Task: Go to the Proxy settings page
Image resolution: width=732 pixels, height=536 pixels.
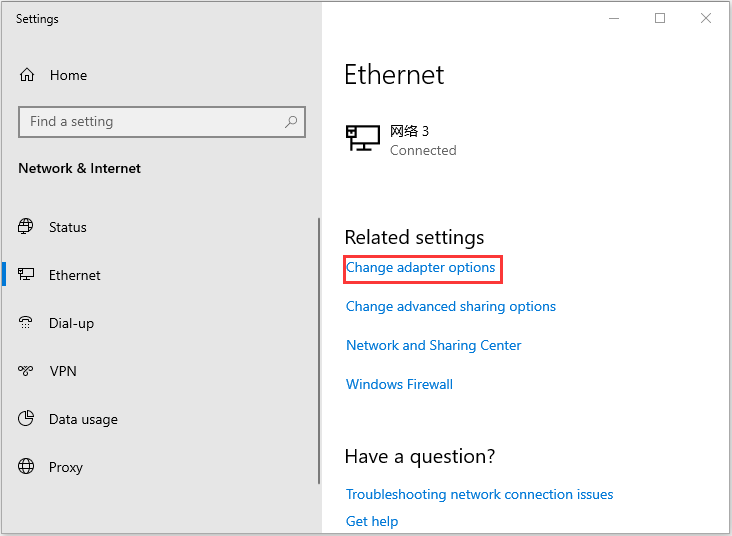Action: [66, 467]
